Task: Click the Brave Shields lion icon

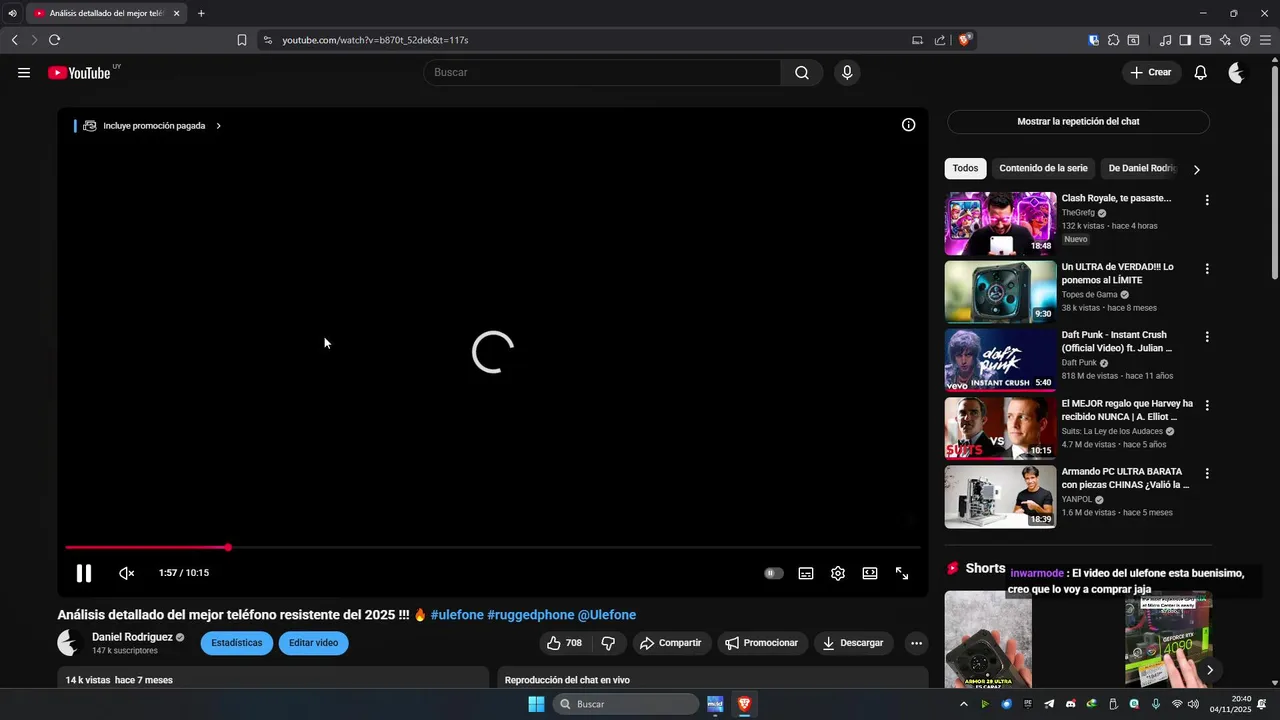Action: [x=964, y=40]
